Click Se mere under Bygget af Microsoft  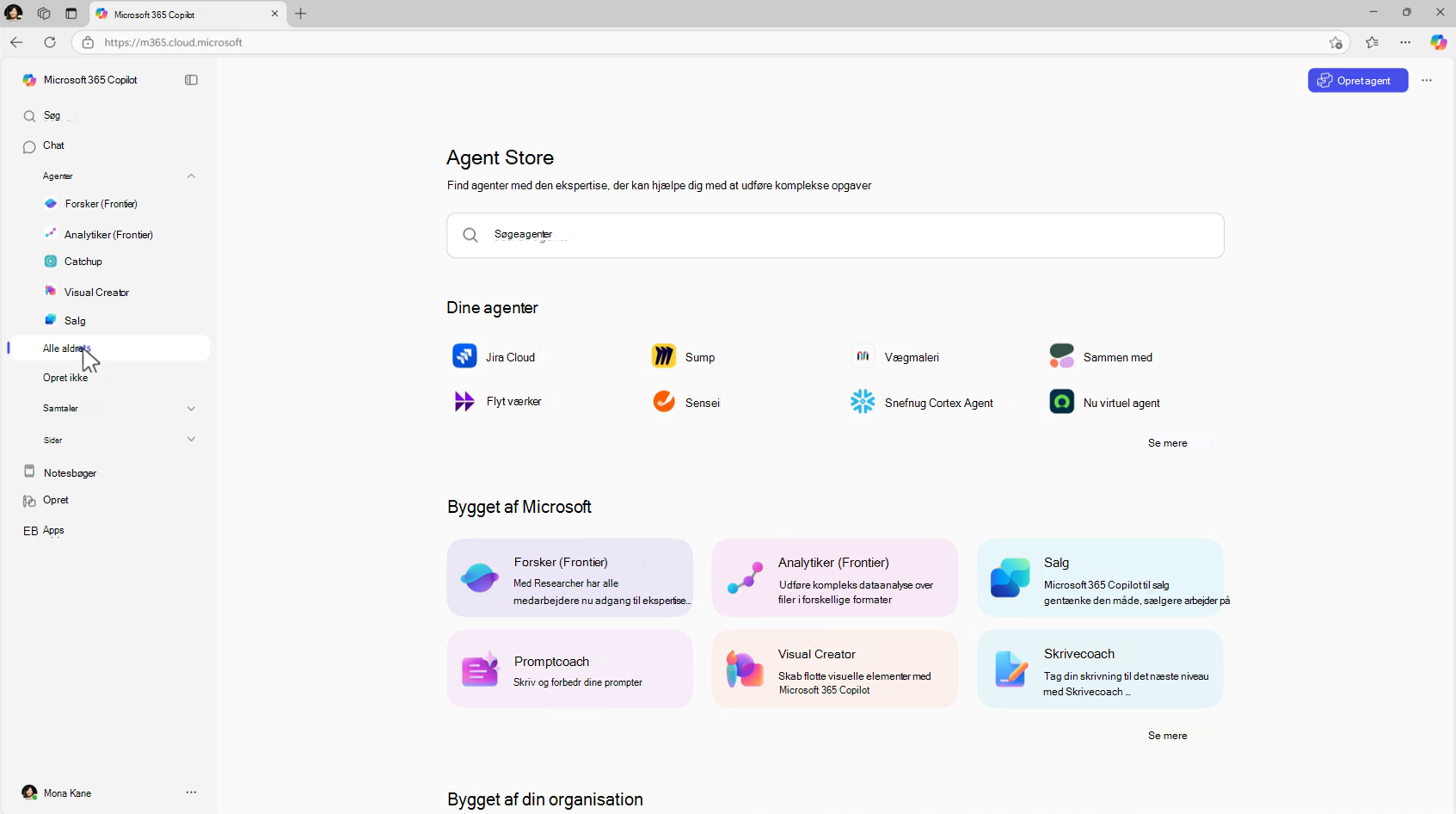(1167, 736)
